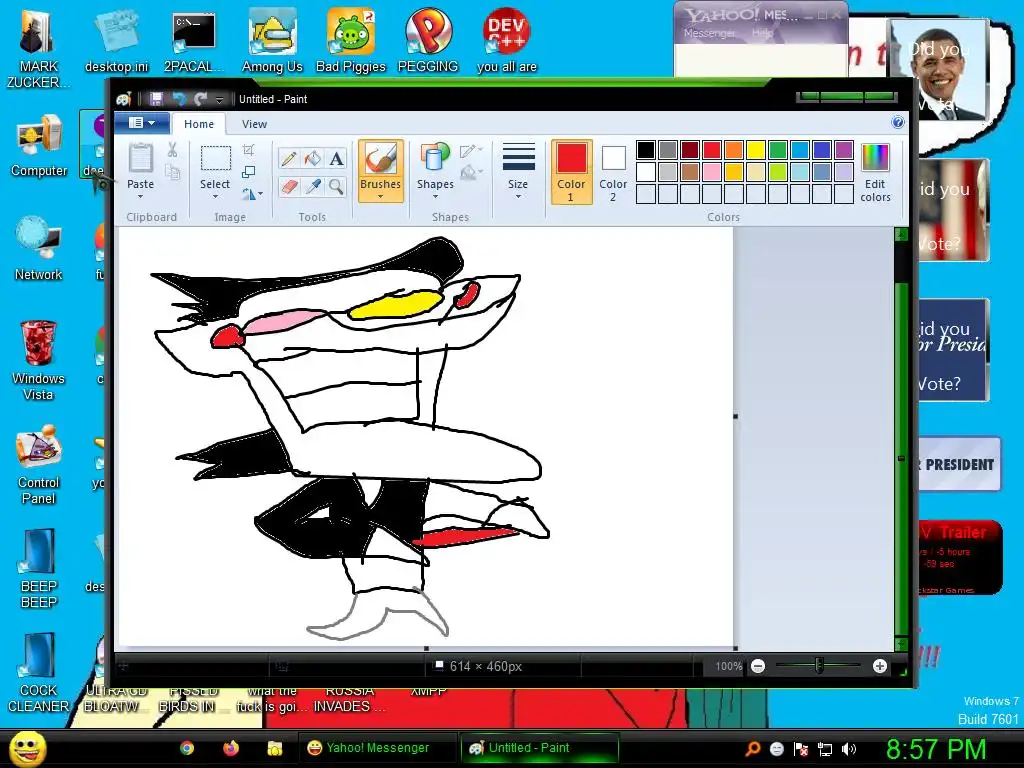The image size is (1024, 768).
Task: Select the Magnifier tool in Paint
Action: (336, 187)
